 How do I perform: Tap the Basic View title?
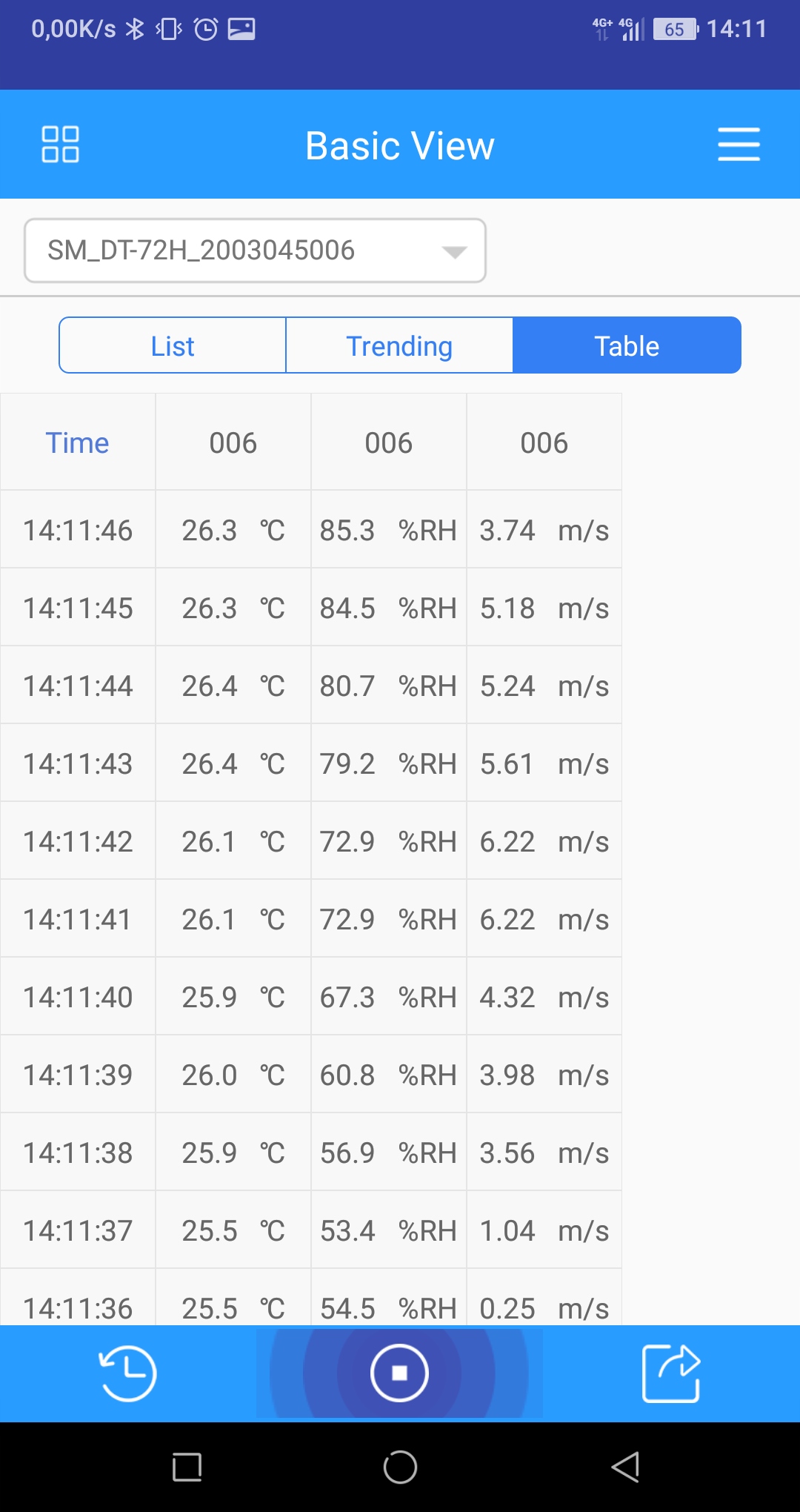click(x=400, y=145)
